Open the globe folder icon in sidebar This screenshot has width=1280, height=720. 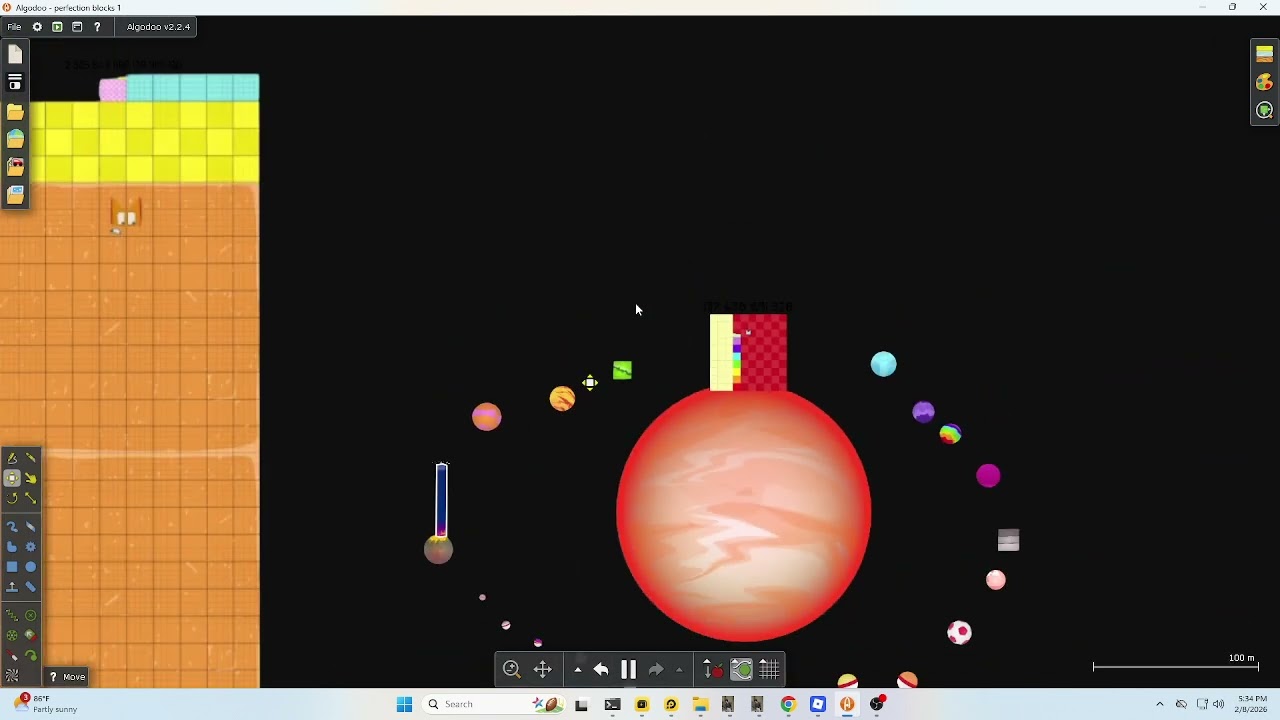click(15, 139)
